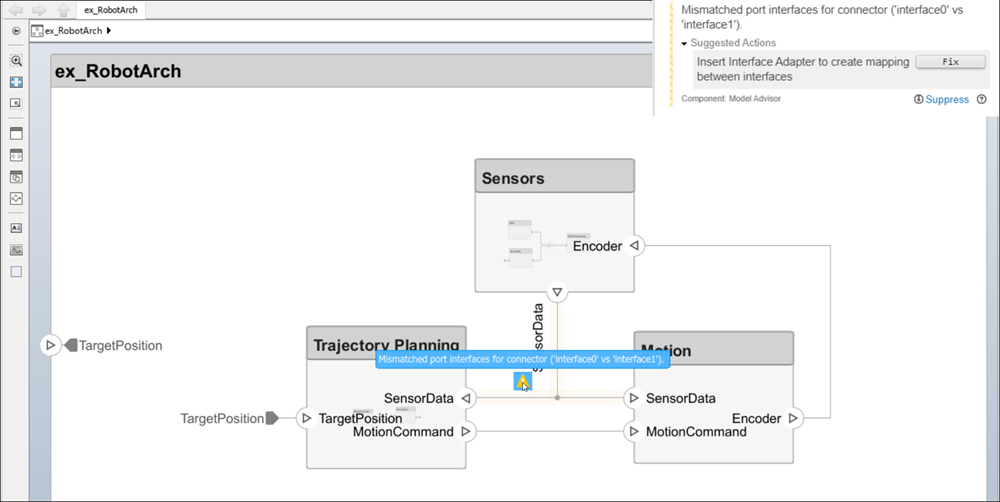Screen dimensions: 1000x502
Task: Go back with the left arrow
Action: coord(16,10)
